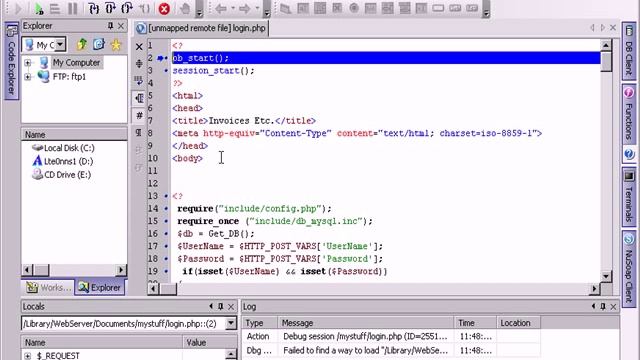The width and height of the screenshot is (640, 360).
Task: Open the My Computer location dropdown
Action: (x=60, y=44)
